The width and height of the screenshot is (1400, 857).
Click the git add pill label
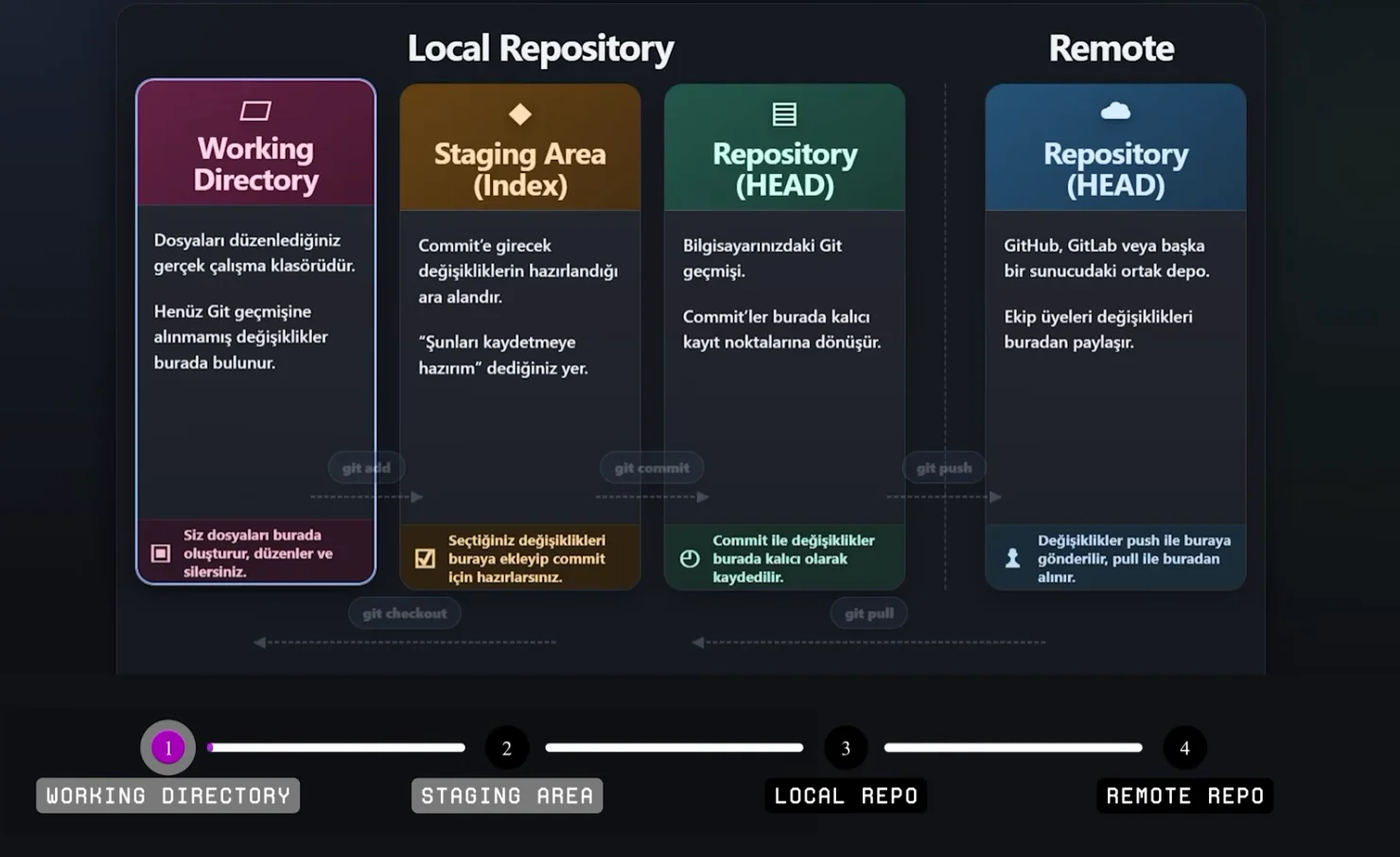click(366, 467)
